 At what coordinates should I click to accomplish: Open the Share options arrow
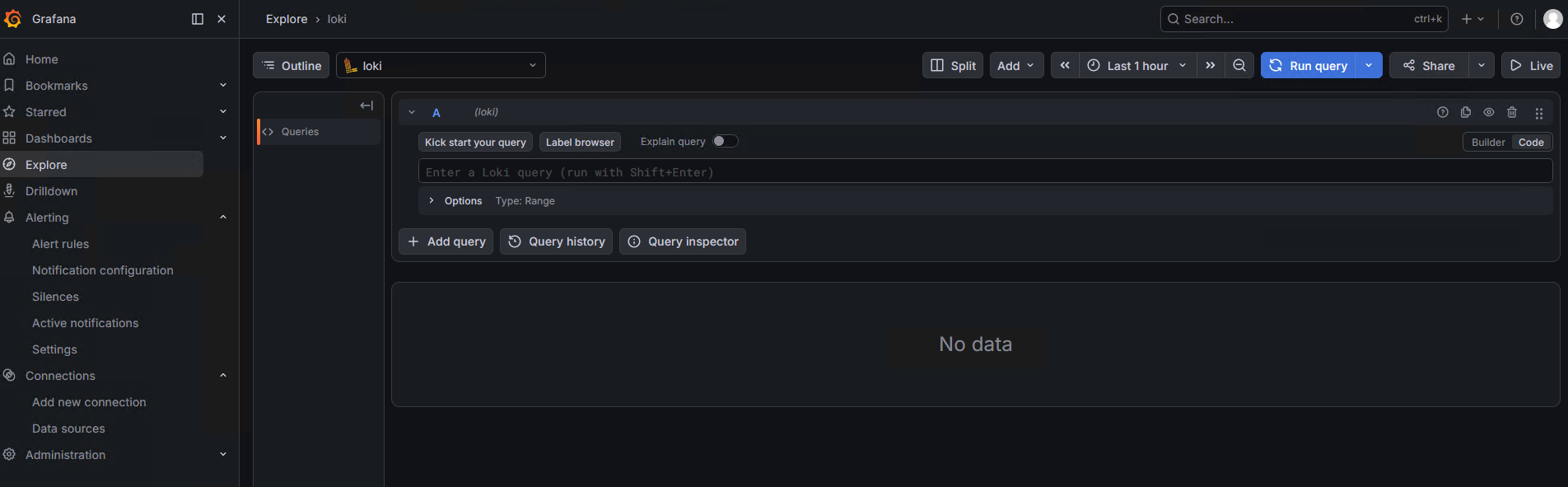tap(1482, 66)
